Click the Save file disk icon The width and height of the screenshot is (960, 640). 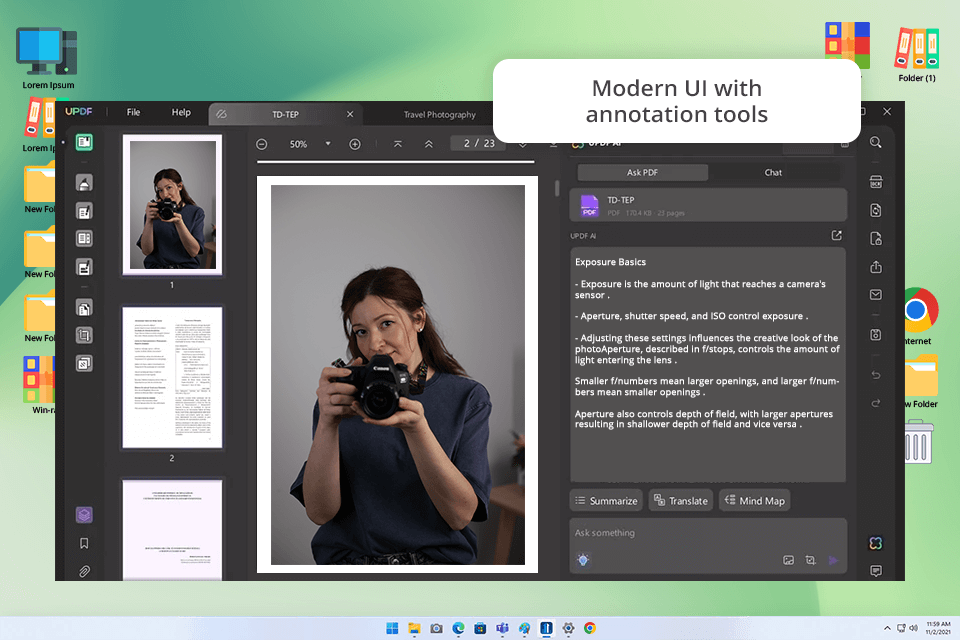coord(876,334)
